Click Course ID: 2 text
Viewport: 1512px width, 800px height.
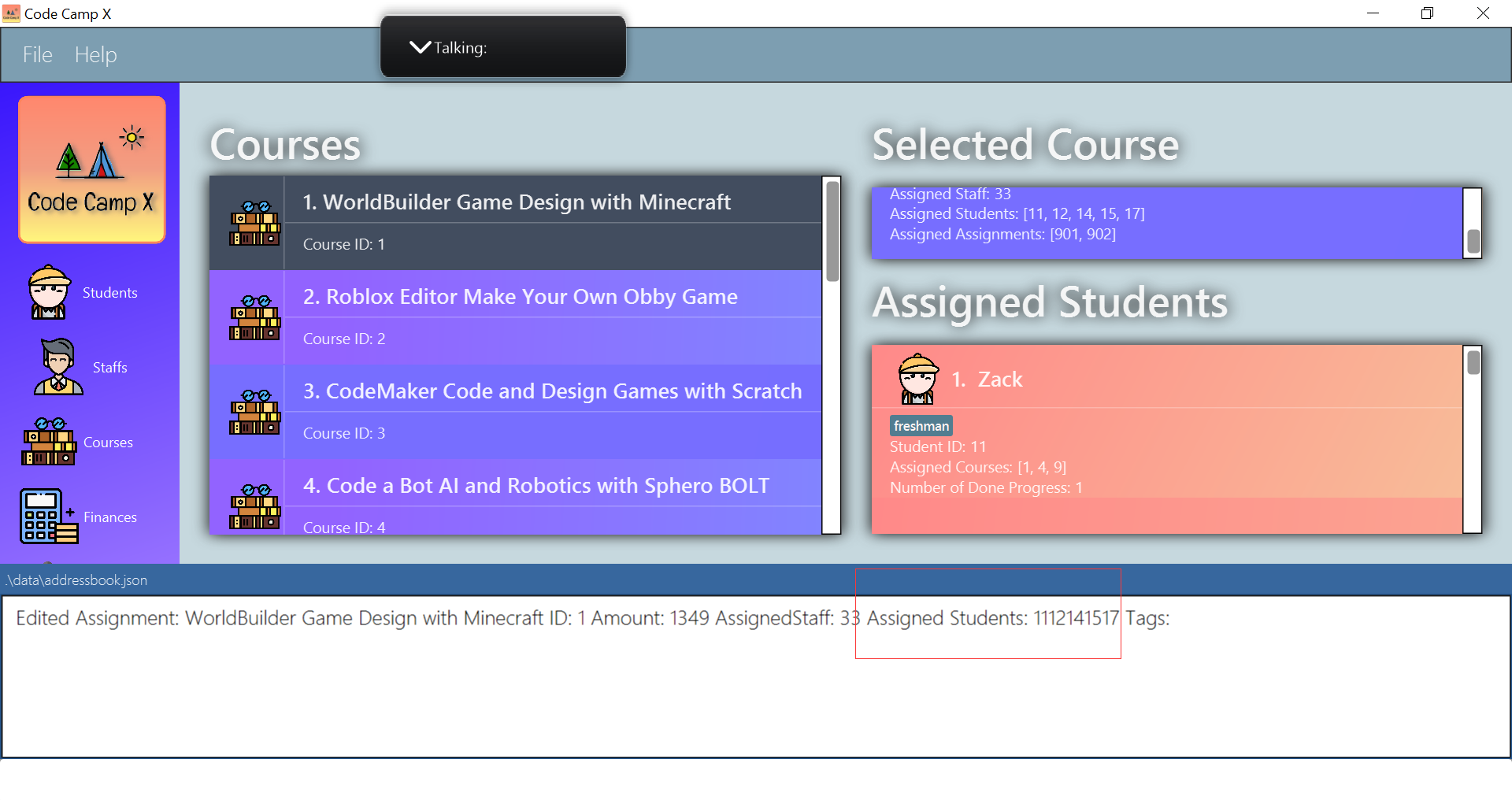tap(344, 339)
